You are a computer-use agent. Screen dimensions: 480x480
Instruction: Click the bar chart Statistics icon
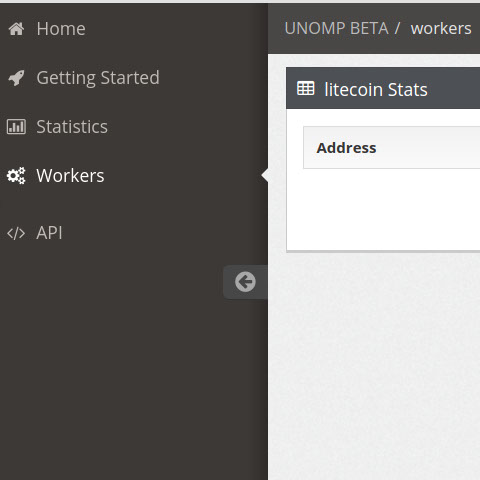[16, 127]
